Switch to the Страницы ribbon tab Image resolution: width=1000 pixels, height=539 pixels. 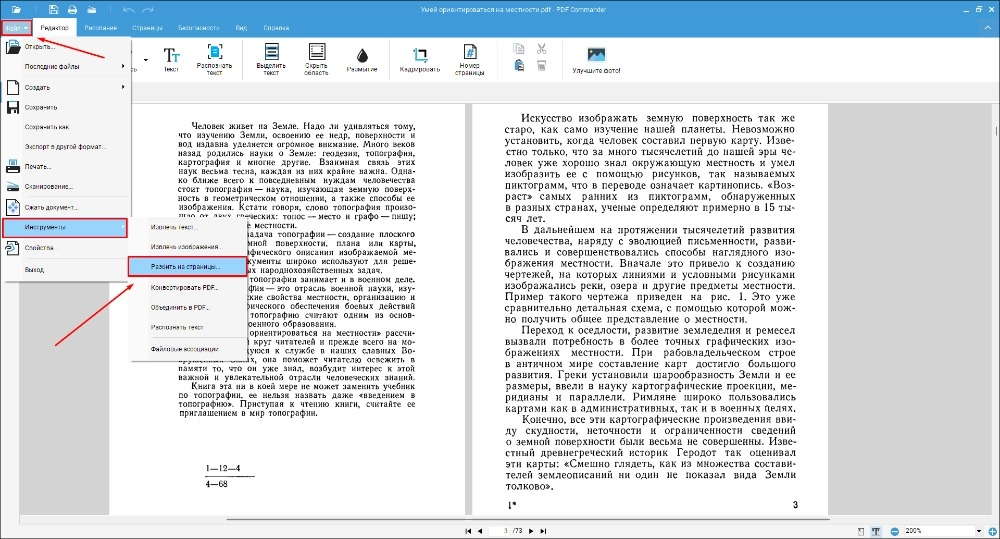(147, 27)
